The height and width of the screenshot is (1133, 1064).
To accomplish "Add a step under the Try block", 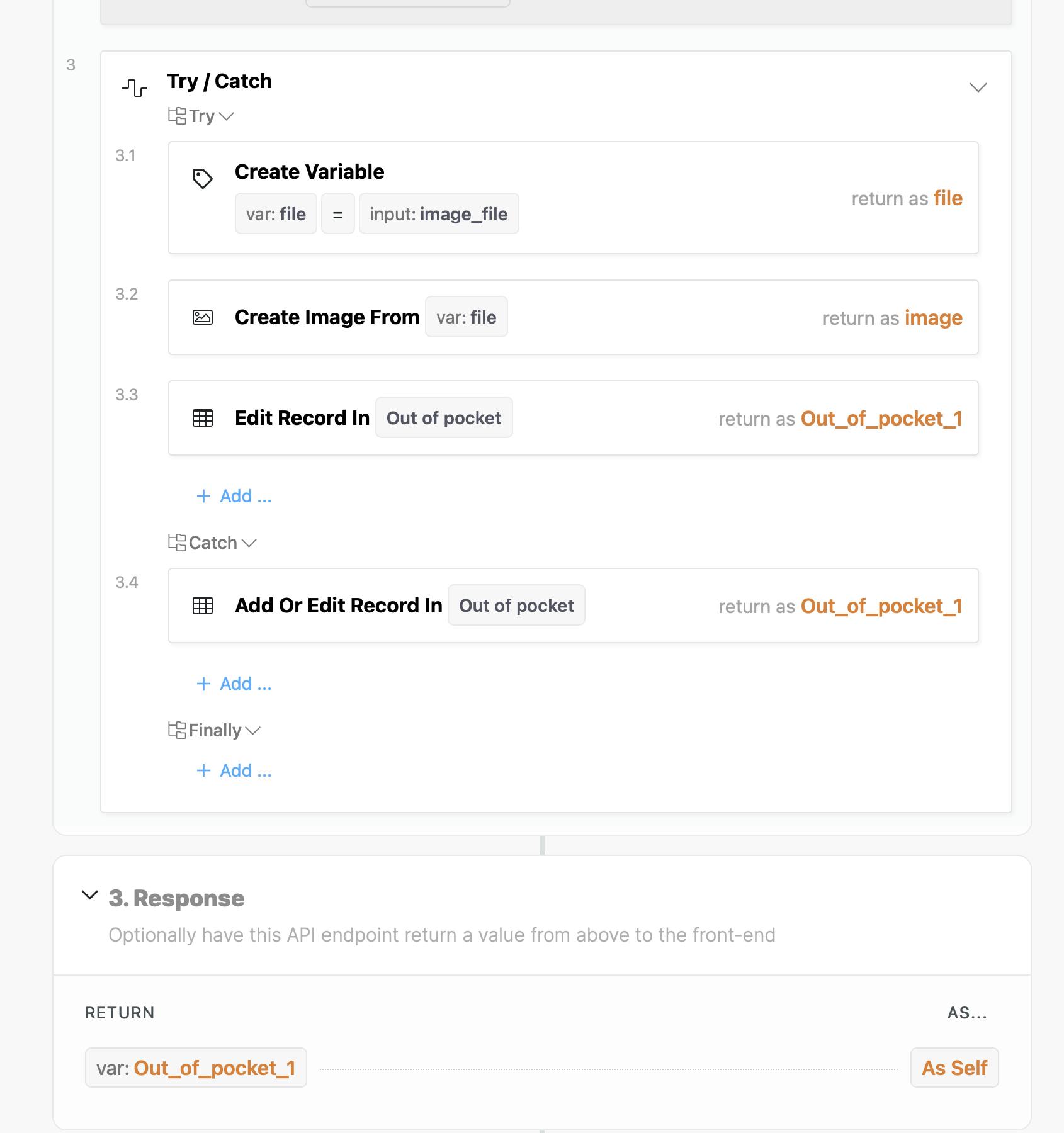I will [x=234, y=496].
